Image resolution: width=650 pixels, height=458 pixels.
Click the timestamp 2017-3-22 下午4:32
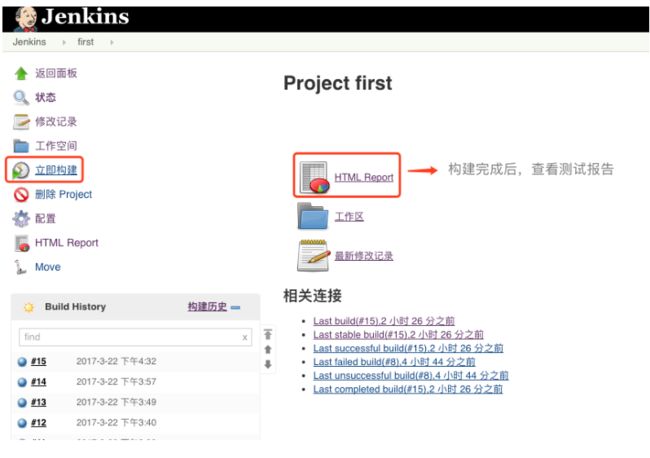(116, 361)
